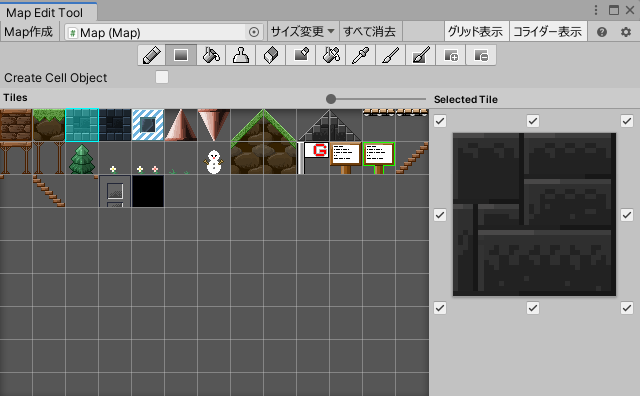Select the pencil draw tool
The width and height of the screenshot is (640, 396).
click(152, 55)
